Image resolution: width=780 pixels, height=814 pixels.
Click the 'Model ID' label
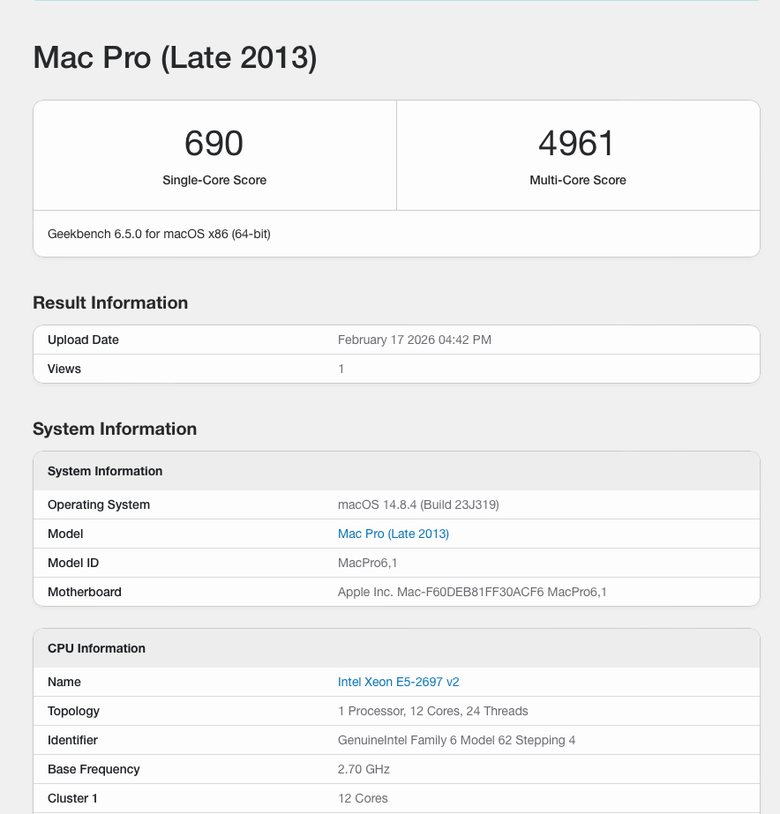(73, 563)
